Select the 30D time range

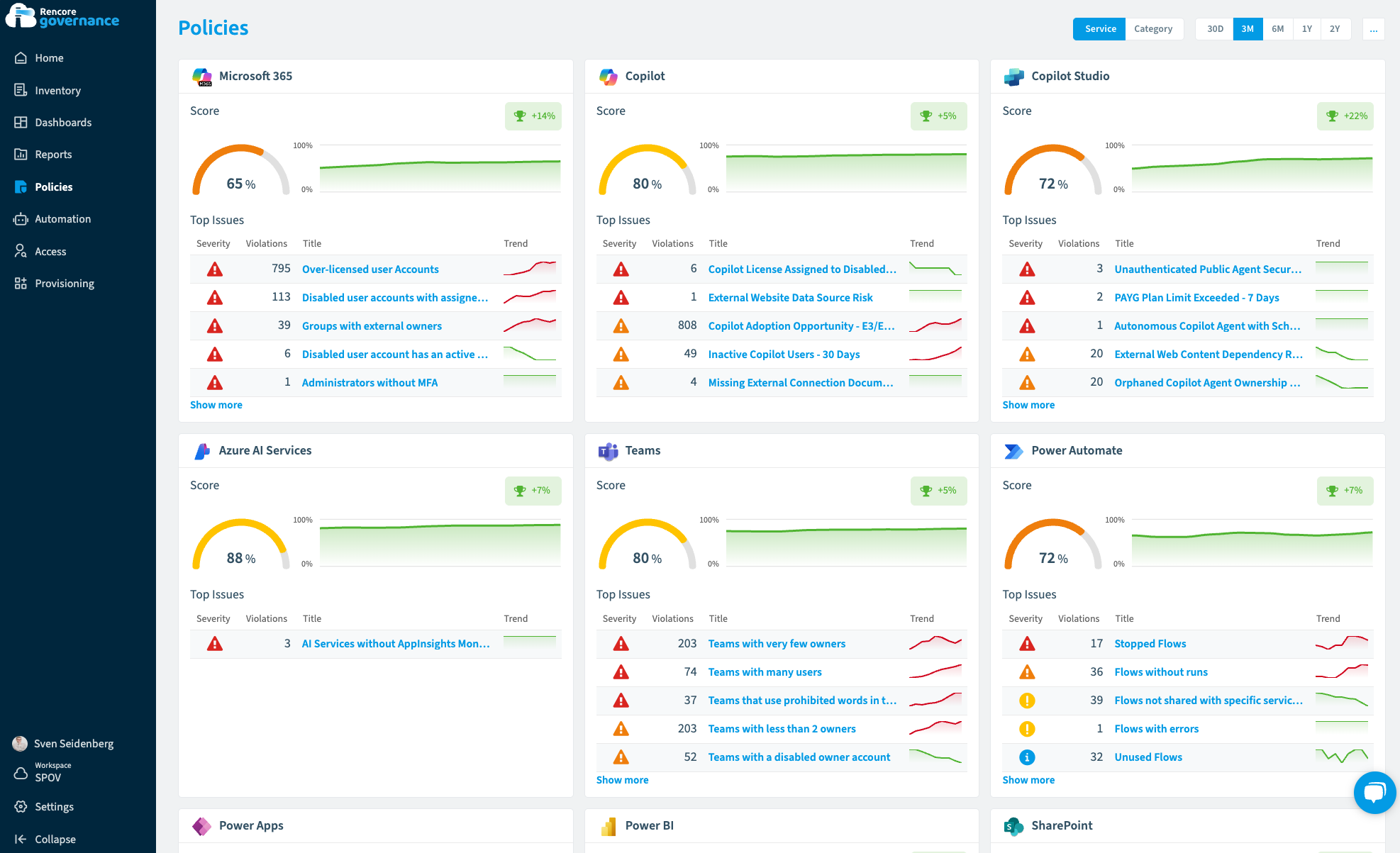1215,29
